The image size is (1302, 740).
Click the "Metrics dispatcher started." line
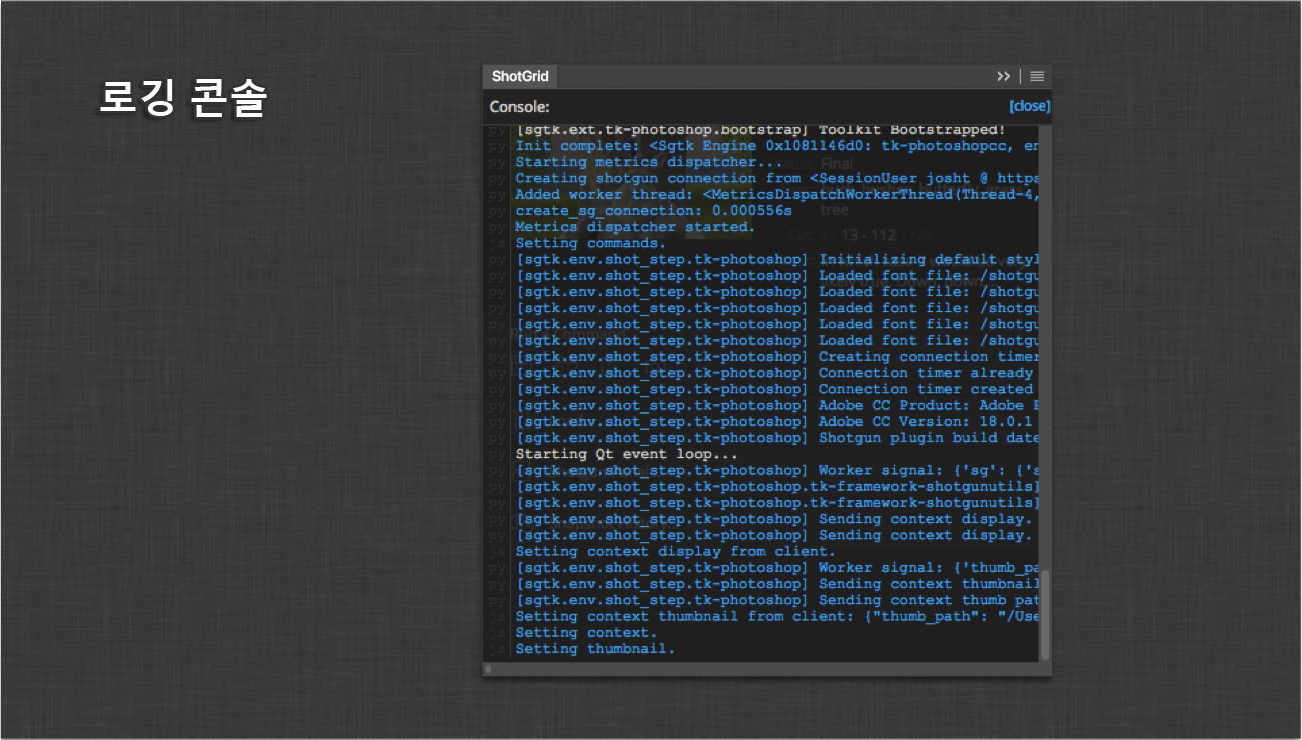point(635,227)
